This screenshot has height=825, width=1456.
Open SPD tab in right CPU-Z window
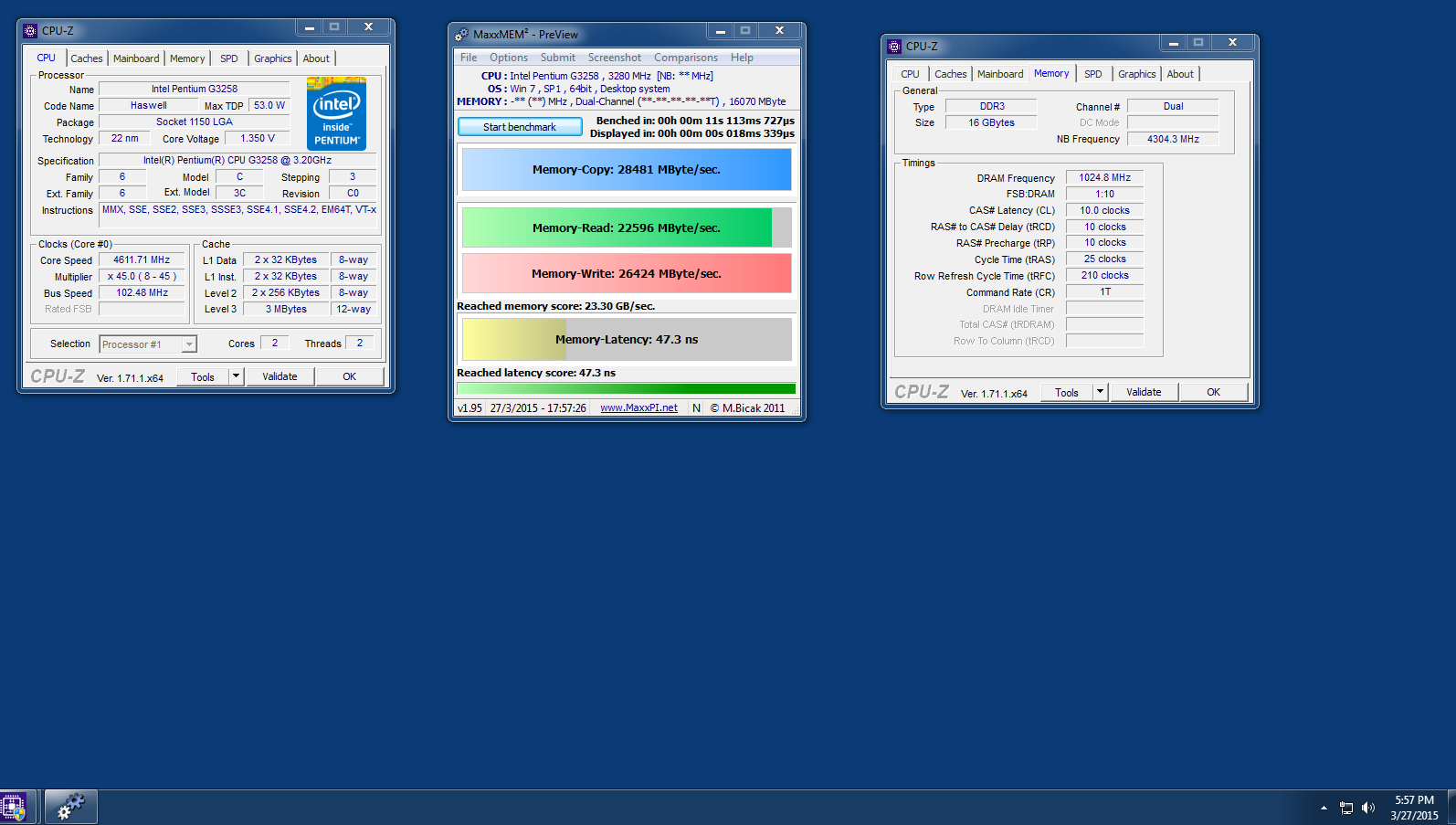(x=1093, y=74)
